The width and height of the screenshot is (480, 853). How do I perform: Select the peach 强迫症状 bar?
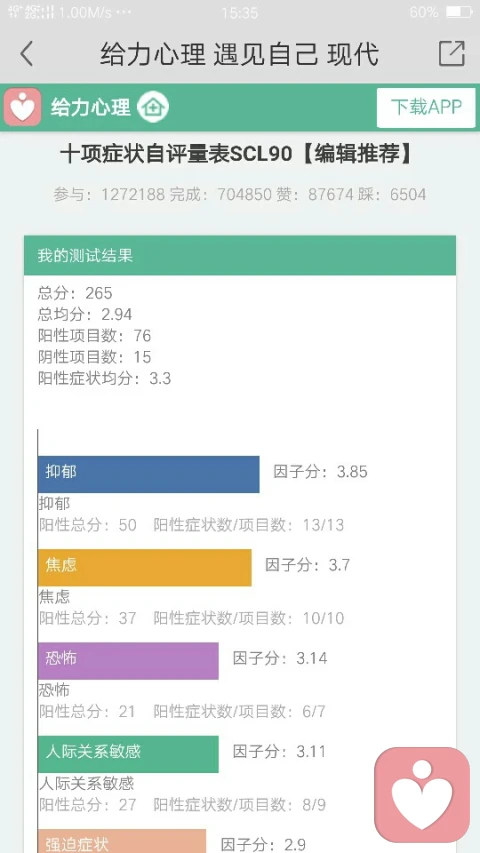(x=122, y=841)
